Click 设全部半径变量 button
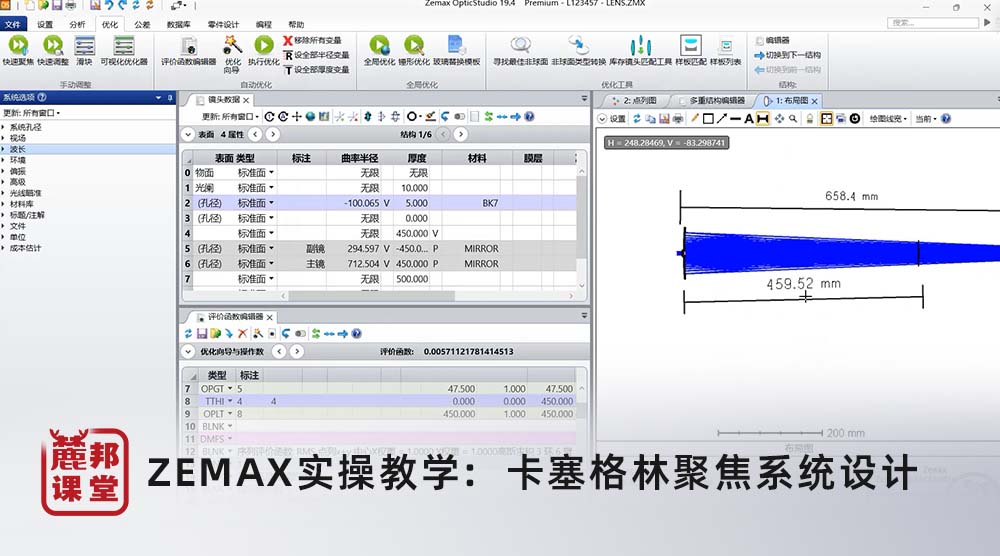The height and width of the screenshot is (556, 1000). coord(317,55)
